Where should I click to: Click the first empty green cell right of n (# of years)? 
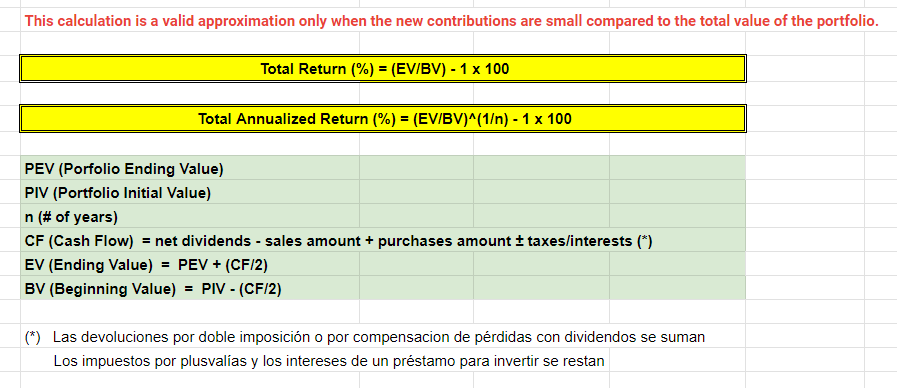click(x=416, y=217)
